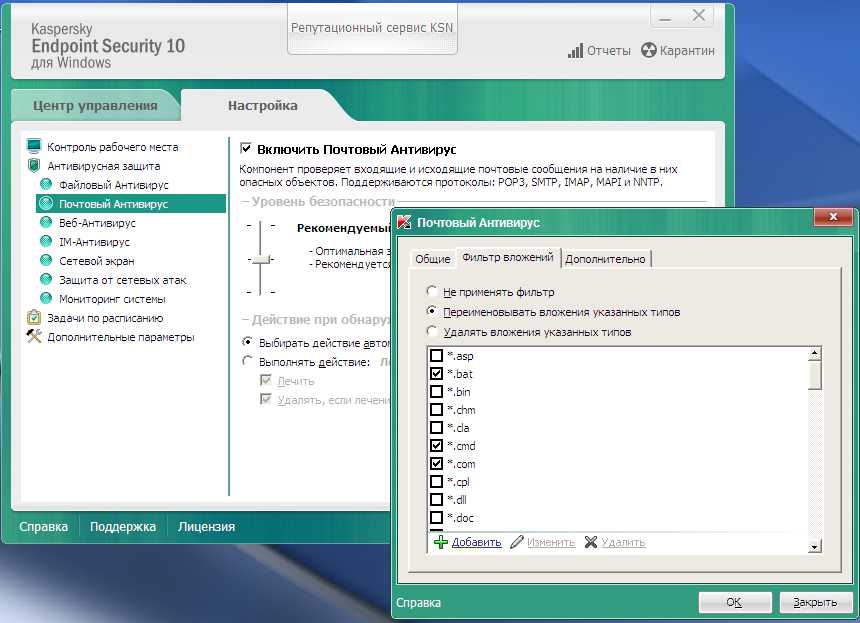Screen dimensions: 860x623
Task: Open Справка in main window footer
Action: [43, 526]
